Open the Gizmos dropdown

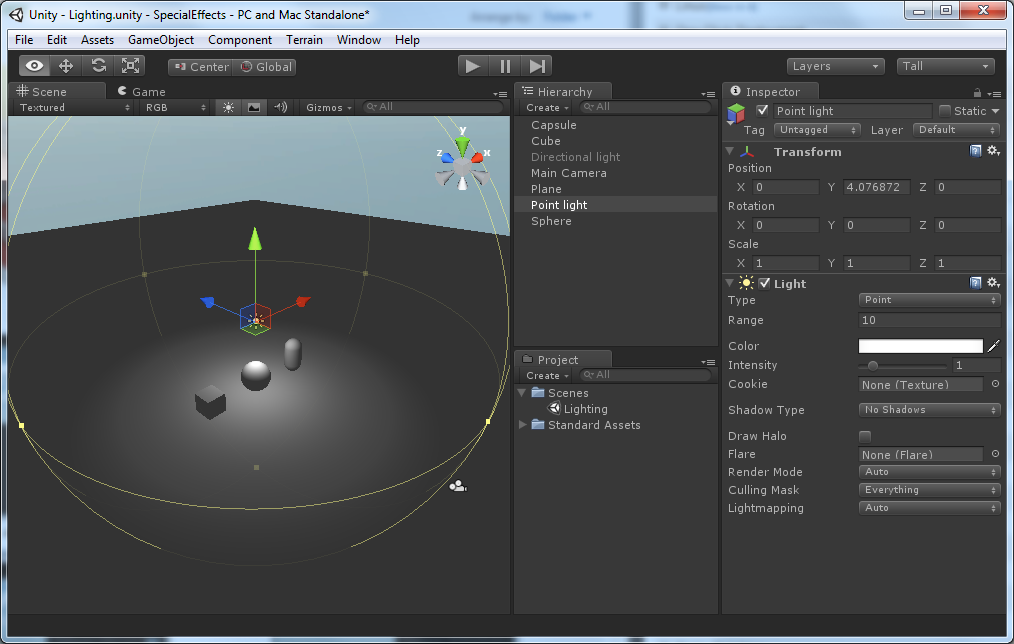[x=329, y=107]
